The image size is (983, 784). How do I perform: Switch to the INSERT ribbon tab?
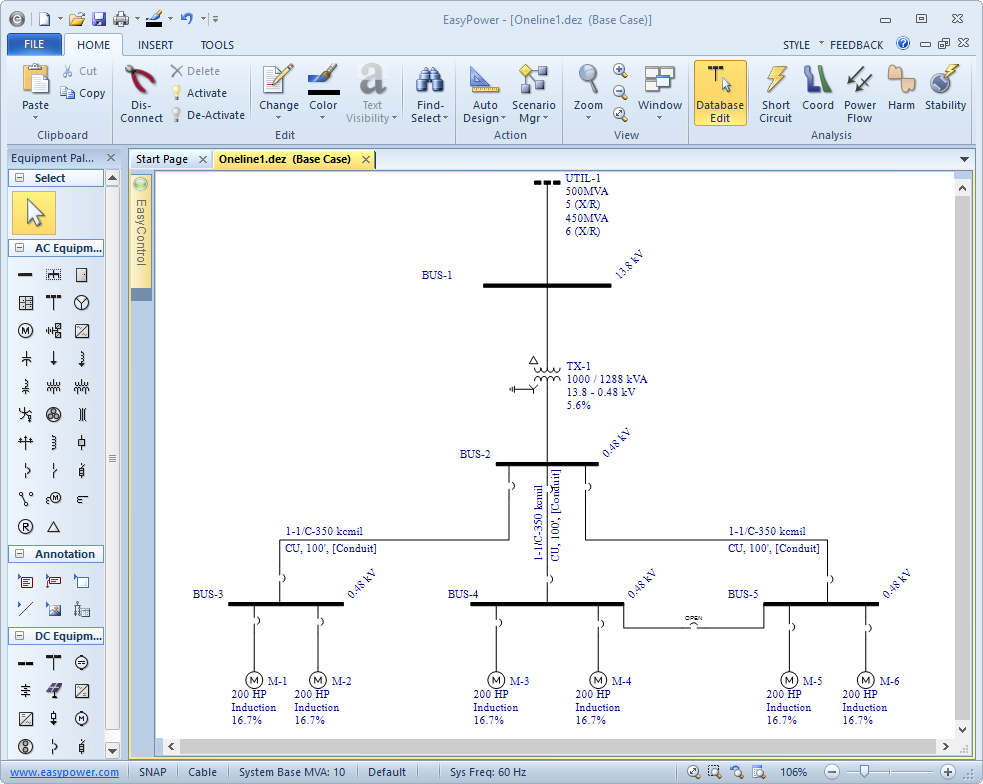coord(155,45)
